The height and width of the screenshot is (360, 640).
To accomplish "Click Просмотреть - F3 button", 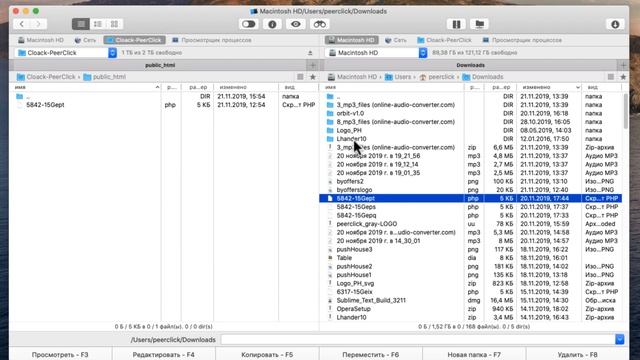I will pos(60,354).
